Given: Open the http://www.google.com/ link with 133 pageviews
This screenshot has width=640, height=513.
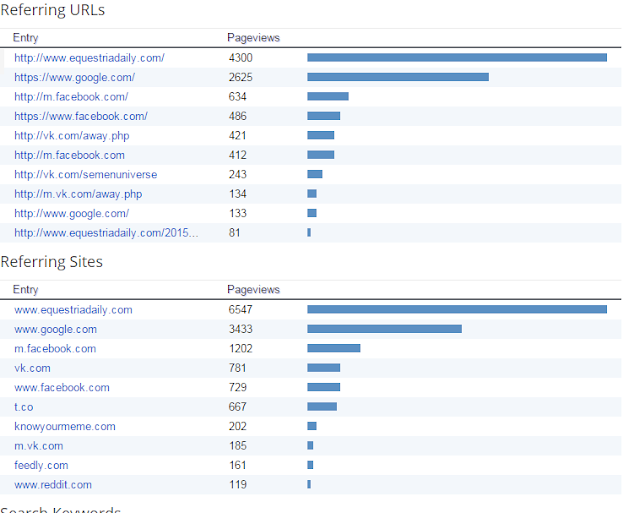Looking at the screenshot, I should [x=72, y=213].
